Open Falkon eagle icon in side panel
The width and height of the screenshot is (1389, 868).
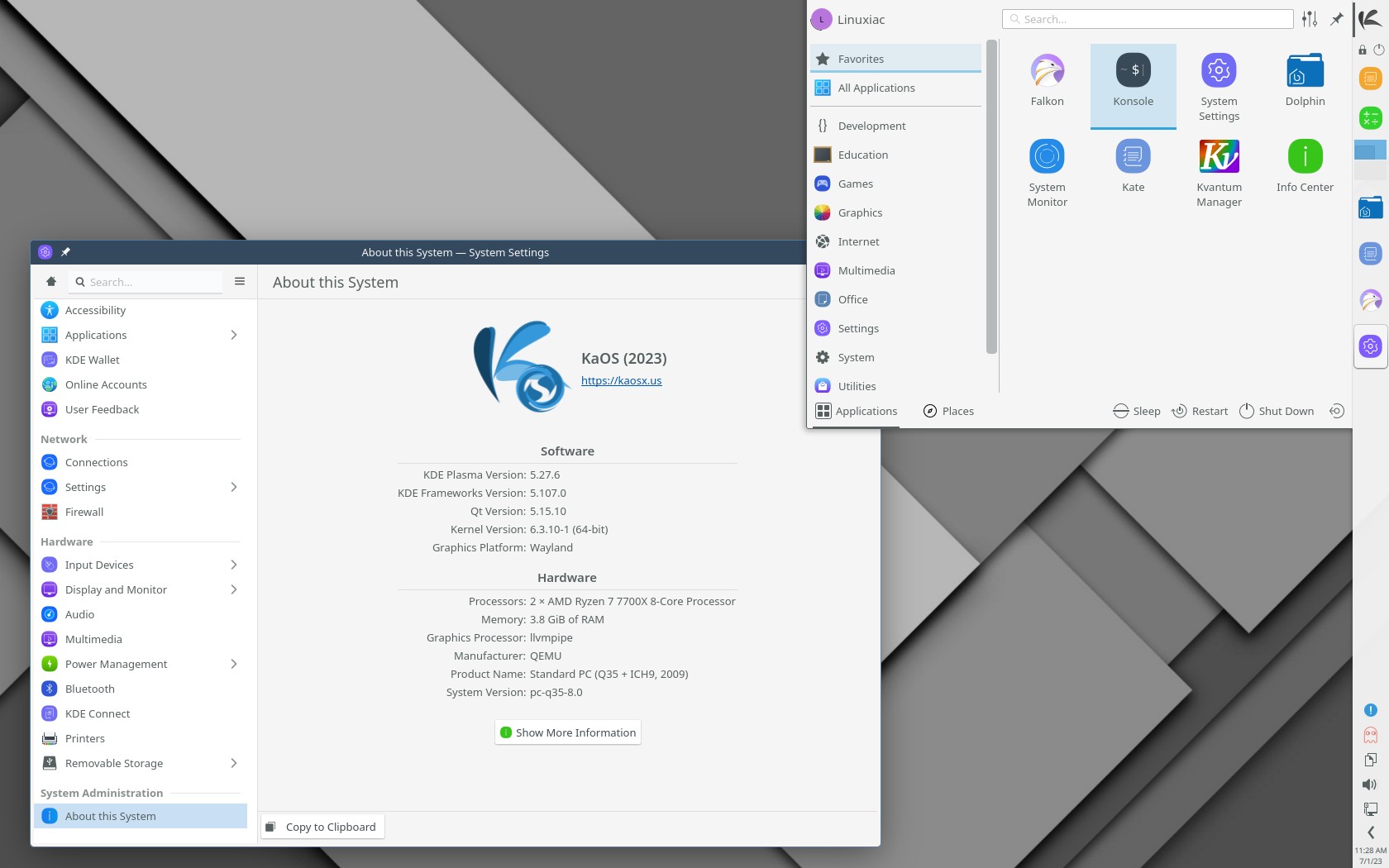1371,300
